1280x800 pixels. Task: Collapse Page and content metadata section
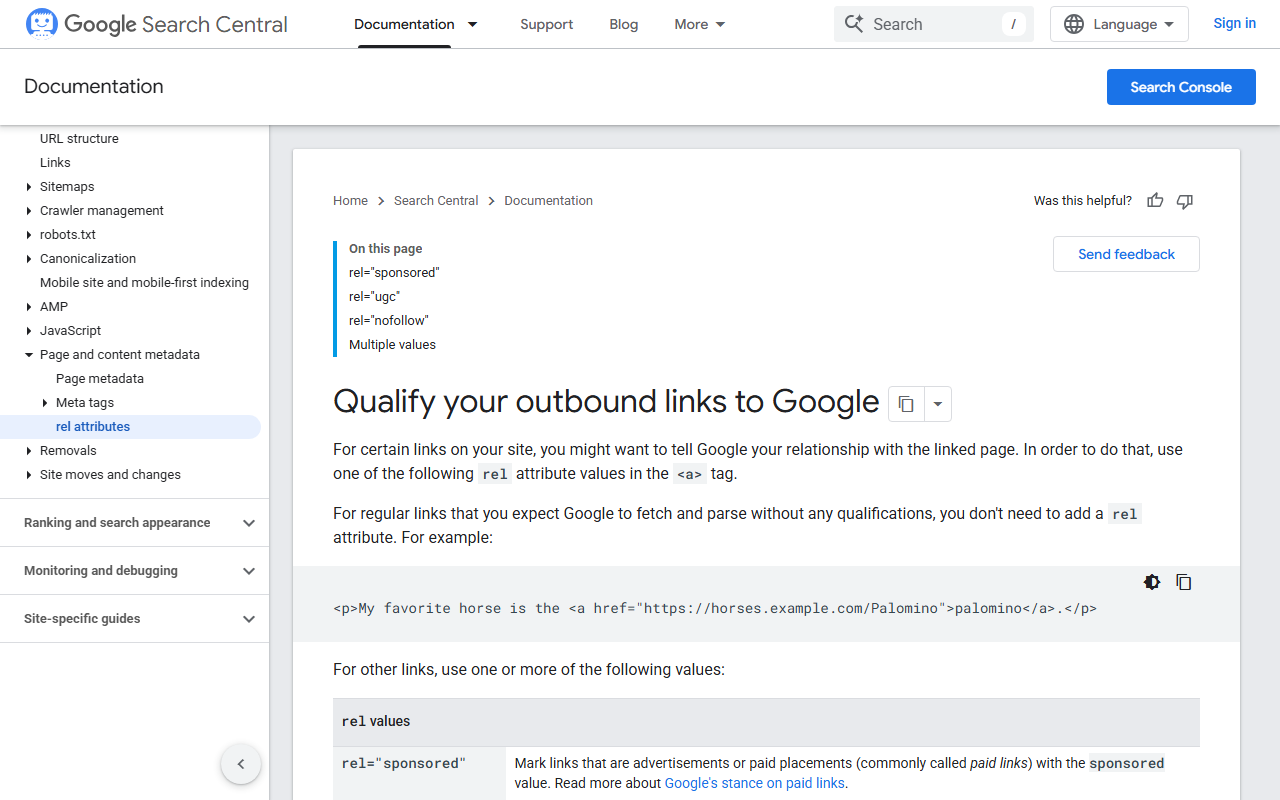tap(29, 355)
